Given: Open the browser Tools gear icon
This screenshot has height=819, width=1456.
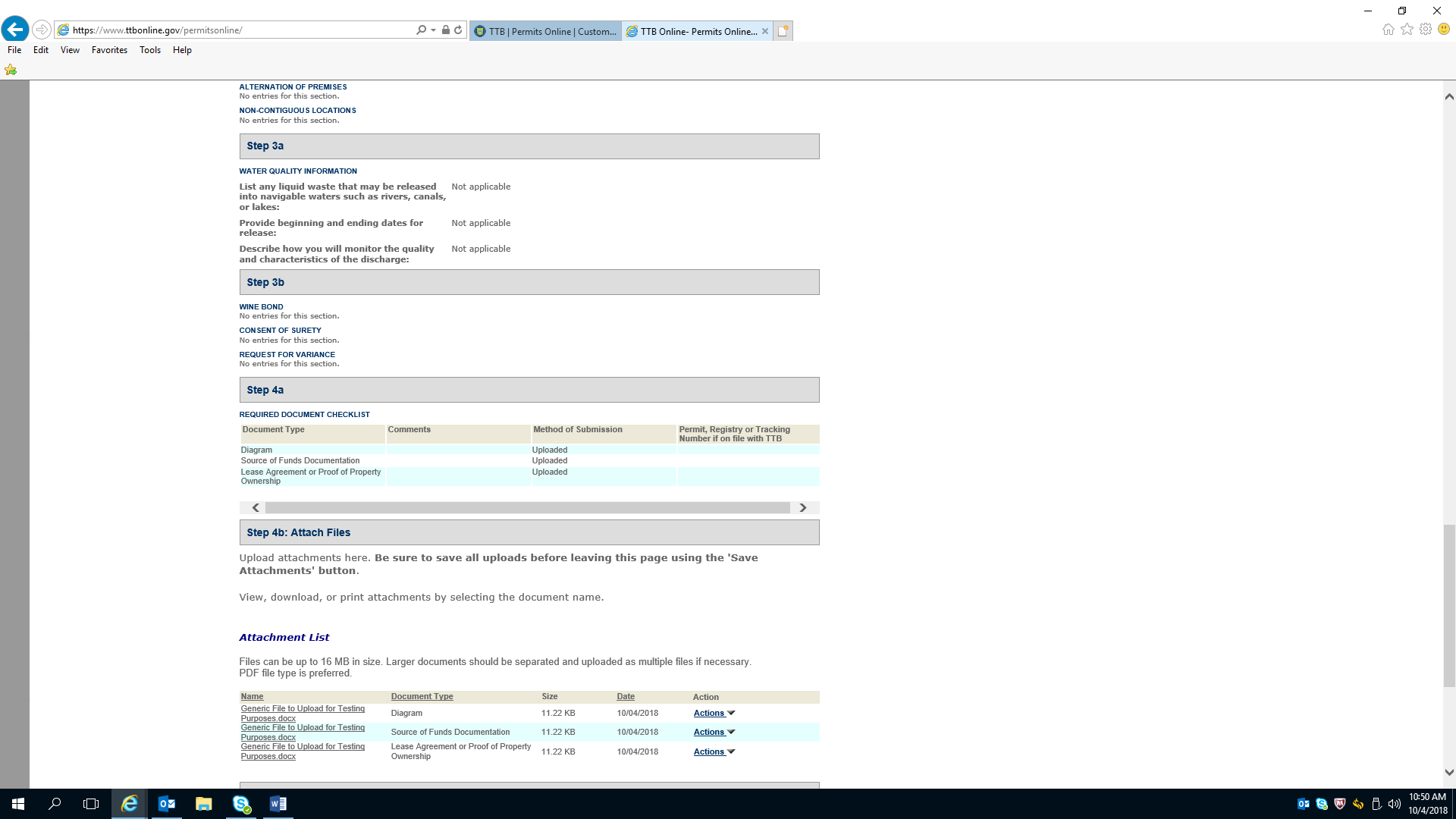Looking at the screenshot, I should [1426, 30].
